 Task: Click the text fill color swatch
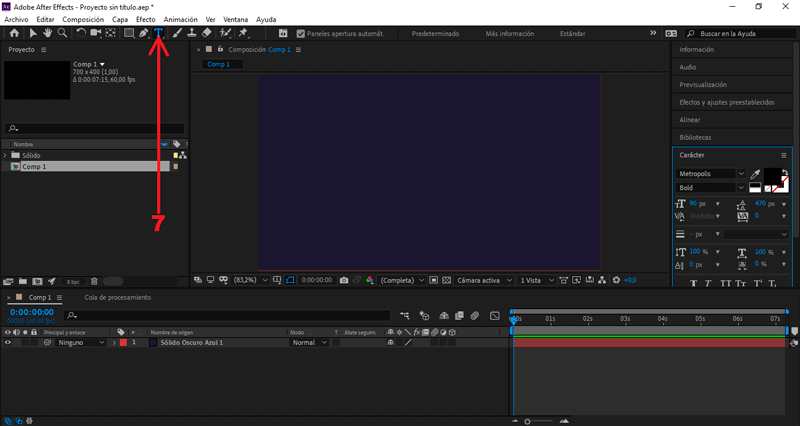point(772,177)
